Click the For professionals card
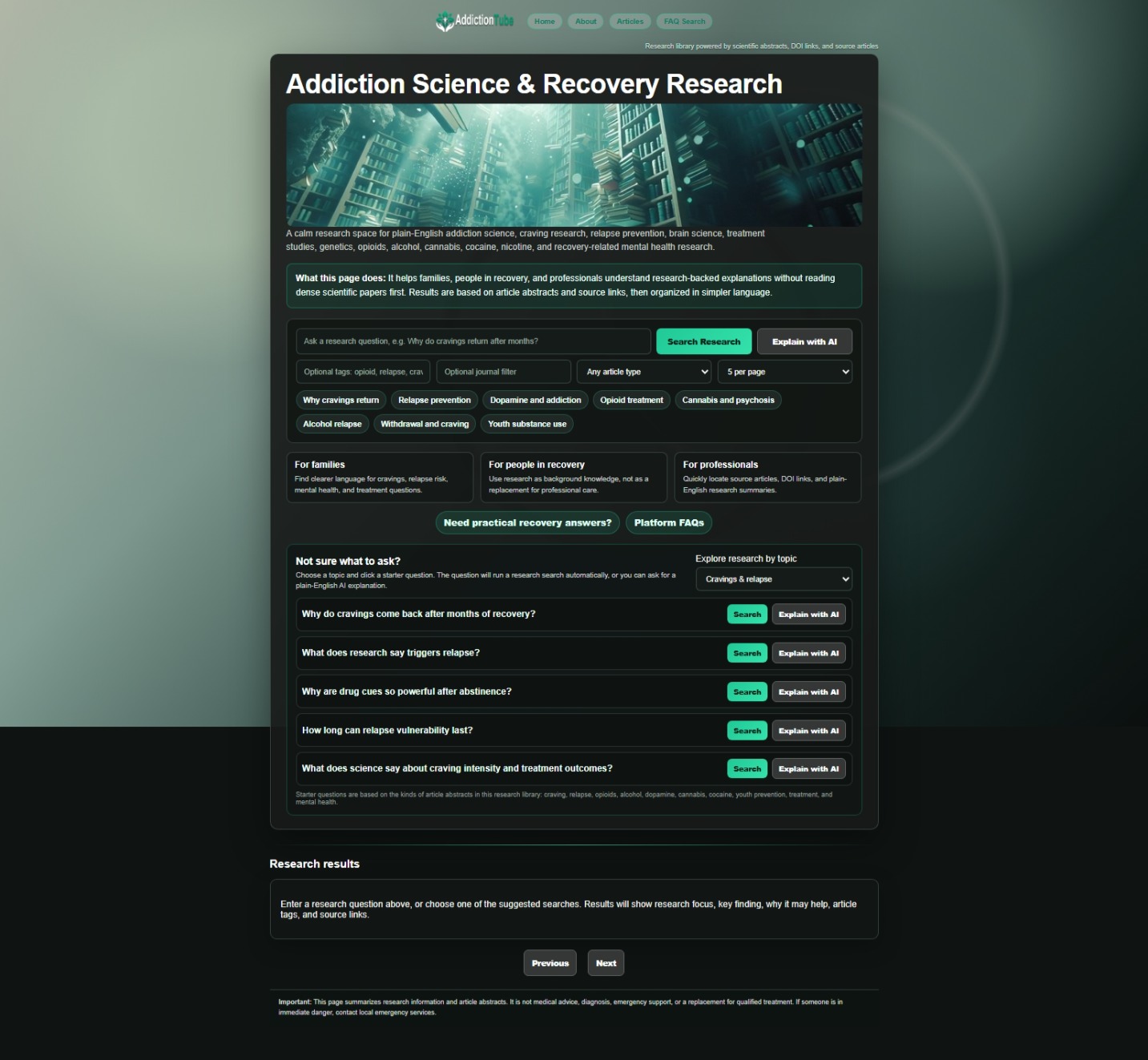Viewport: 1148px width, 1060px height. (x=767, y=478)
